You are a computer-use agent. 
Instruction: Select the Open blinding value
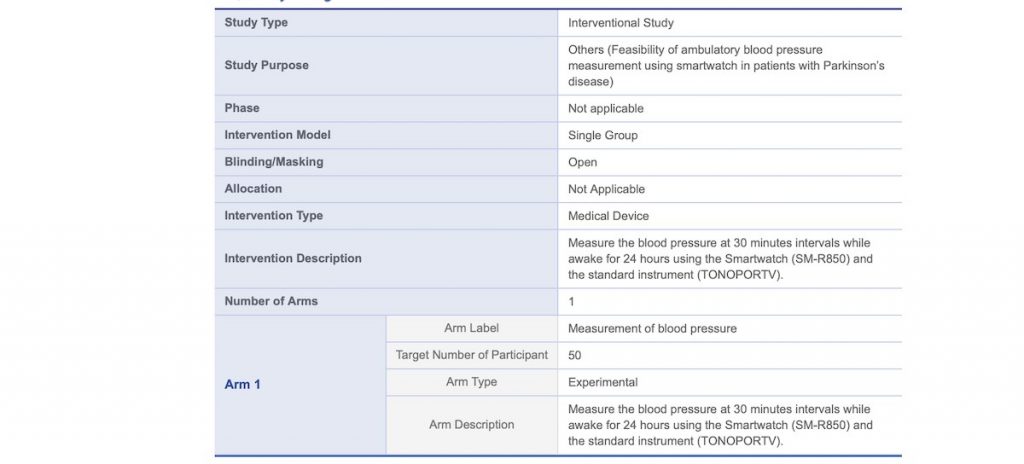tap(582, 162)
